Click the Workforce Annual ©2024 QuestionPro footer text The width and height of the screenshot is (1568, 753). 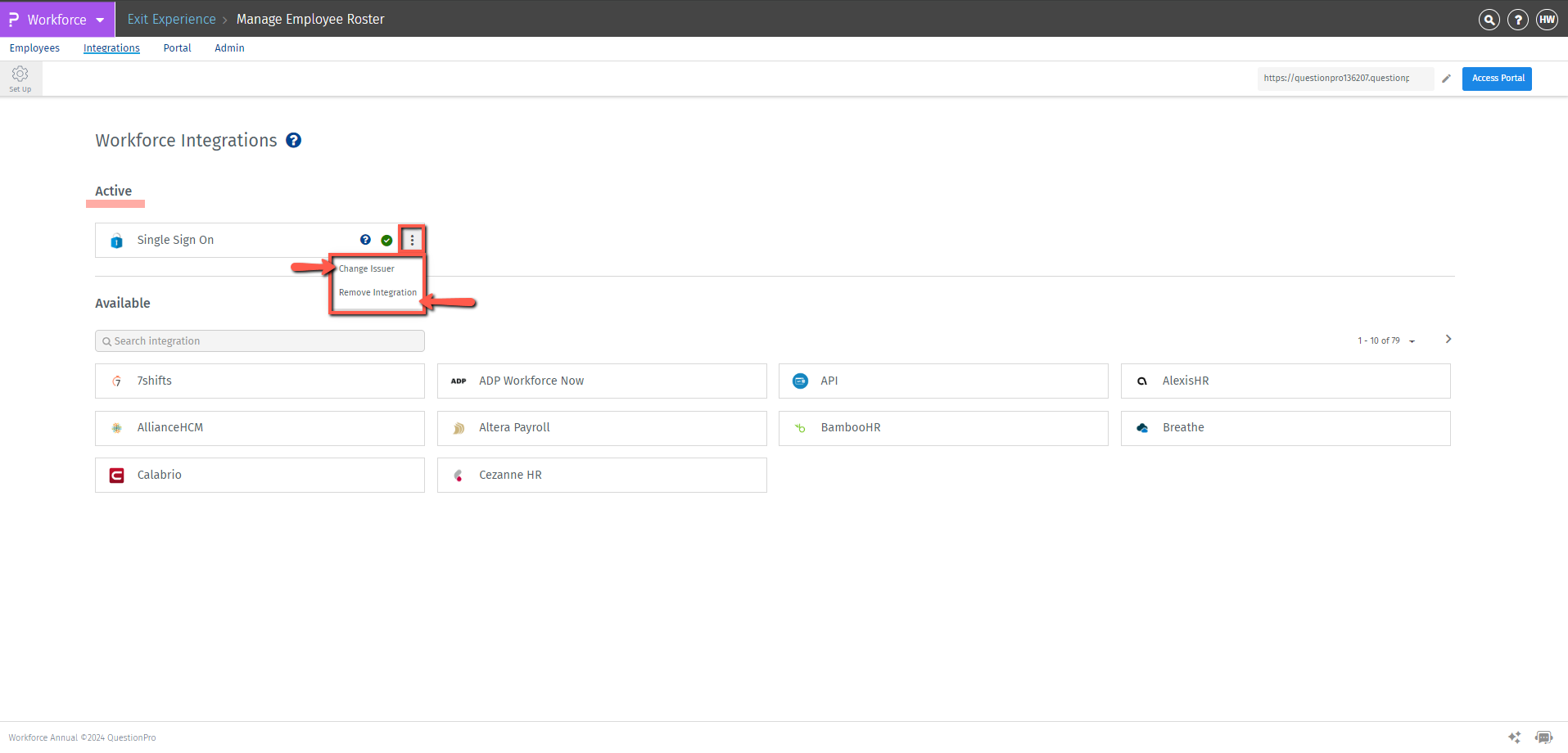[82, 737]
